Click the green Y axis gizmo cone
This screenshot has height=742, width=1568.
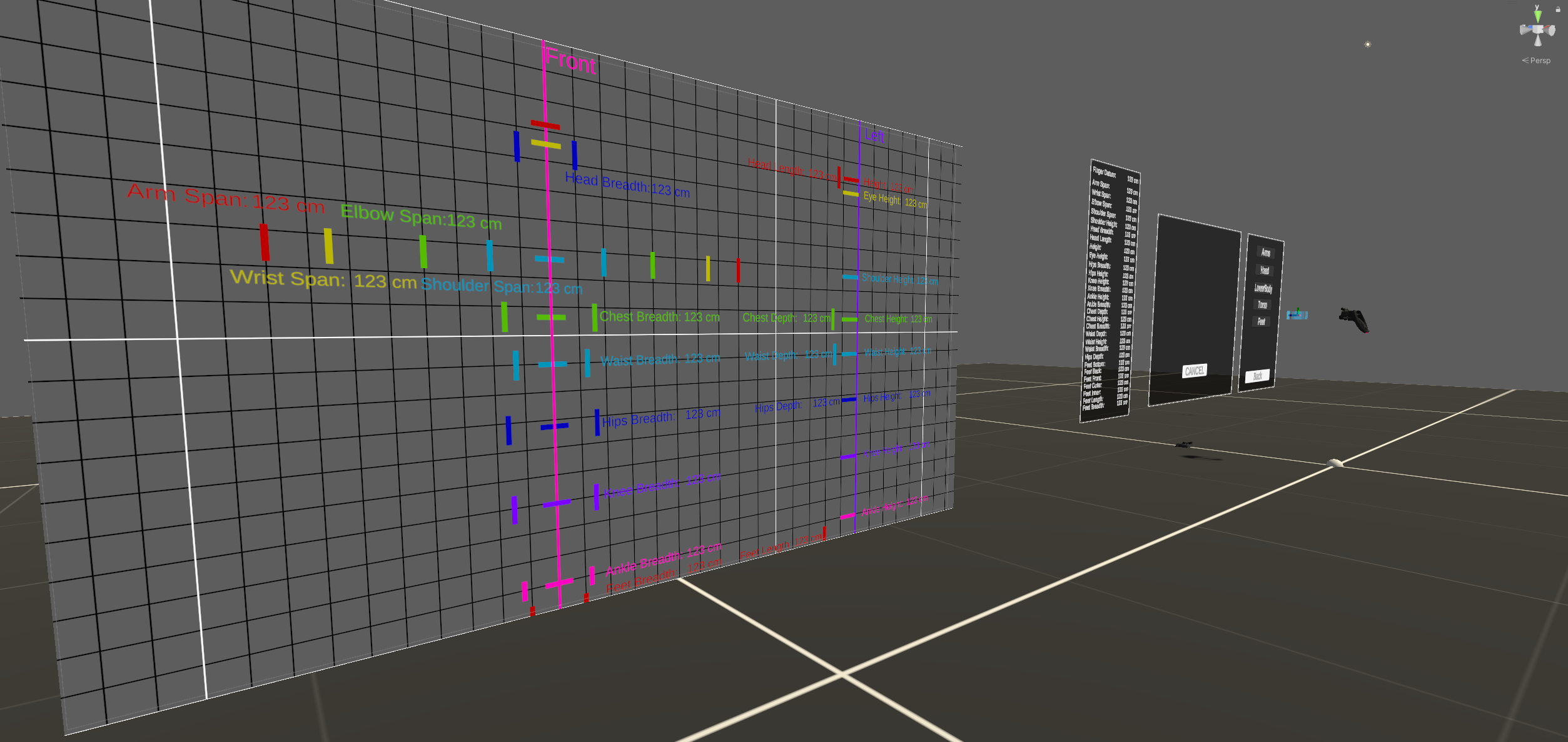(1537, 16)
